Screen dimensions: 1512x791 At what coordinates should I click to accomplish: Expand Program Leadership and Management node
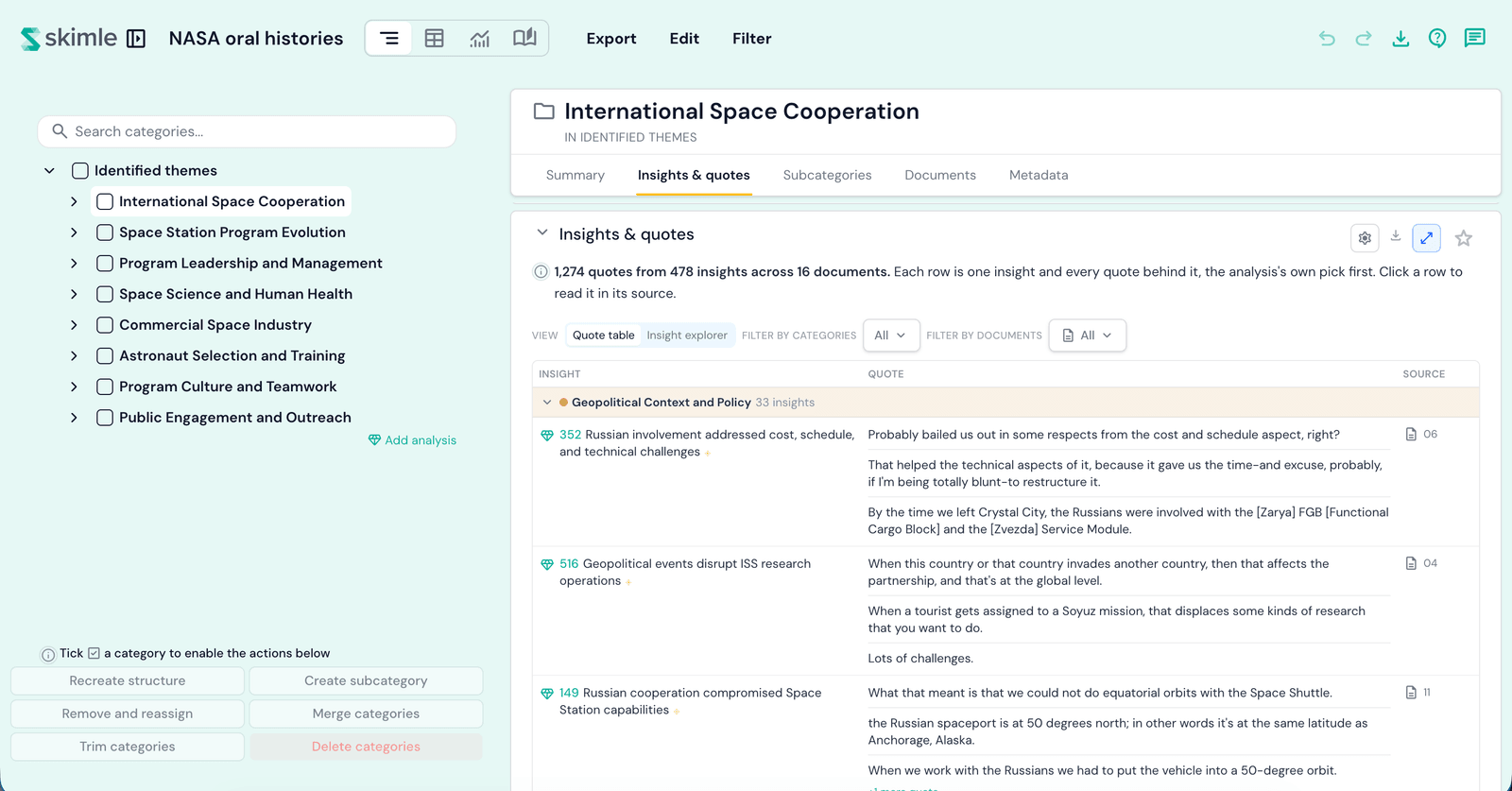tap(74, 264)
